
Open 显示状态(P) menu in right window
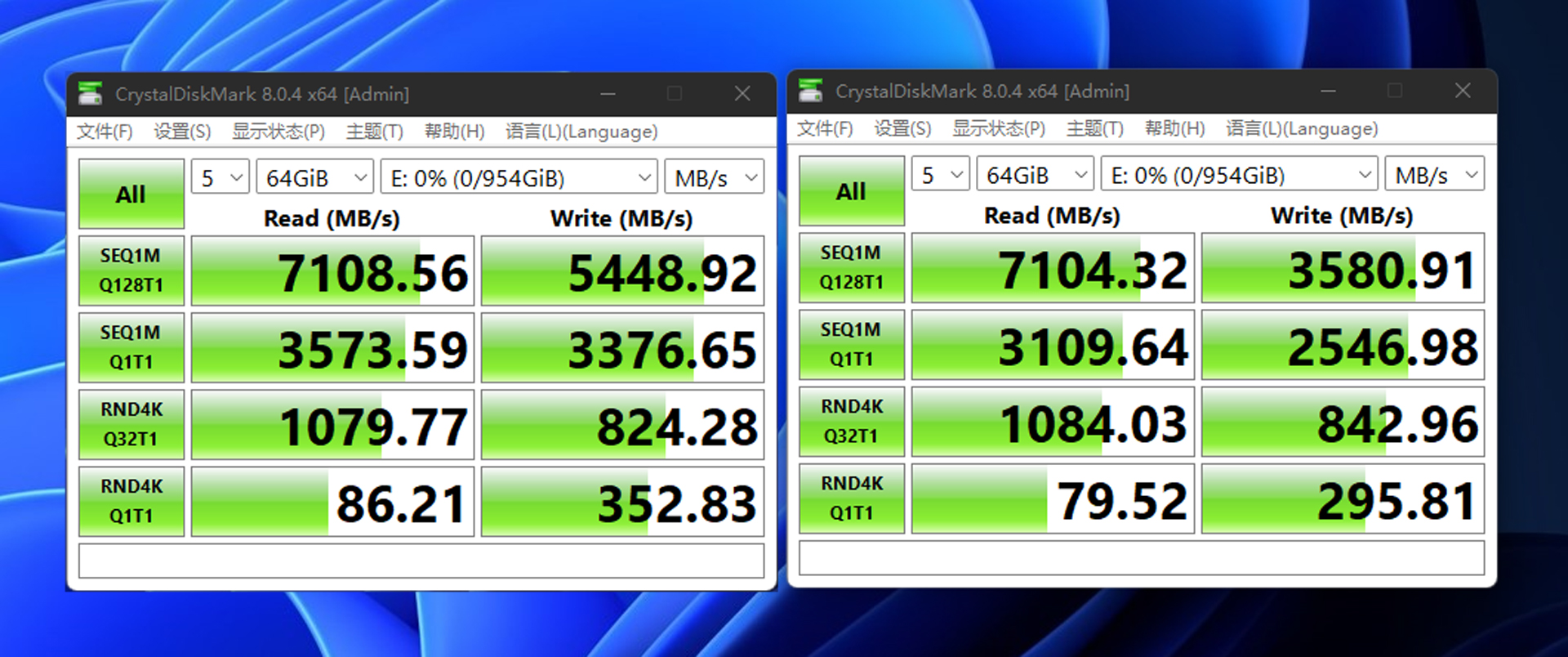(x=999, y=128)
